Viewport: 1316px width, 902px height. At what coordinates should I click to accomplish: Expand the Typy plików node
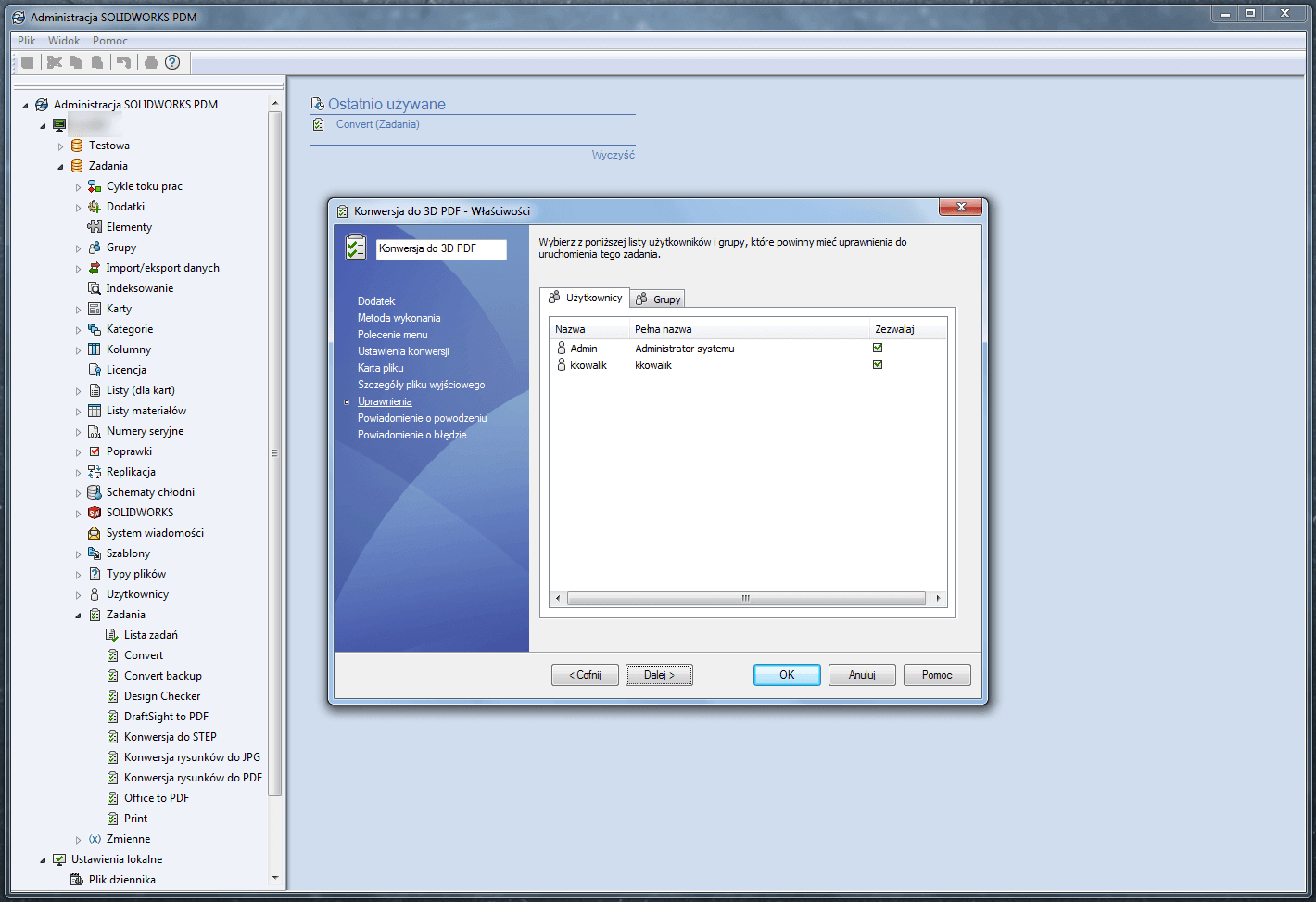tap(80, 573)
